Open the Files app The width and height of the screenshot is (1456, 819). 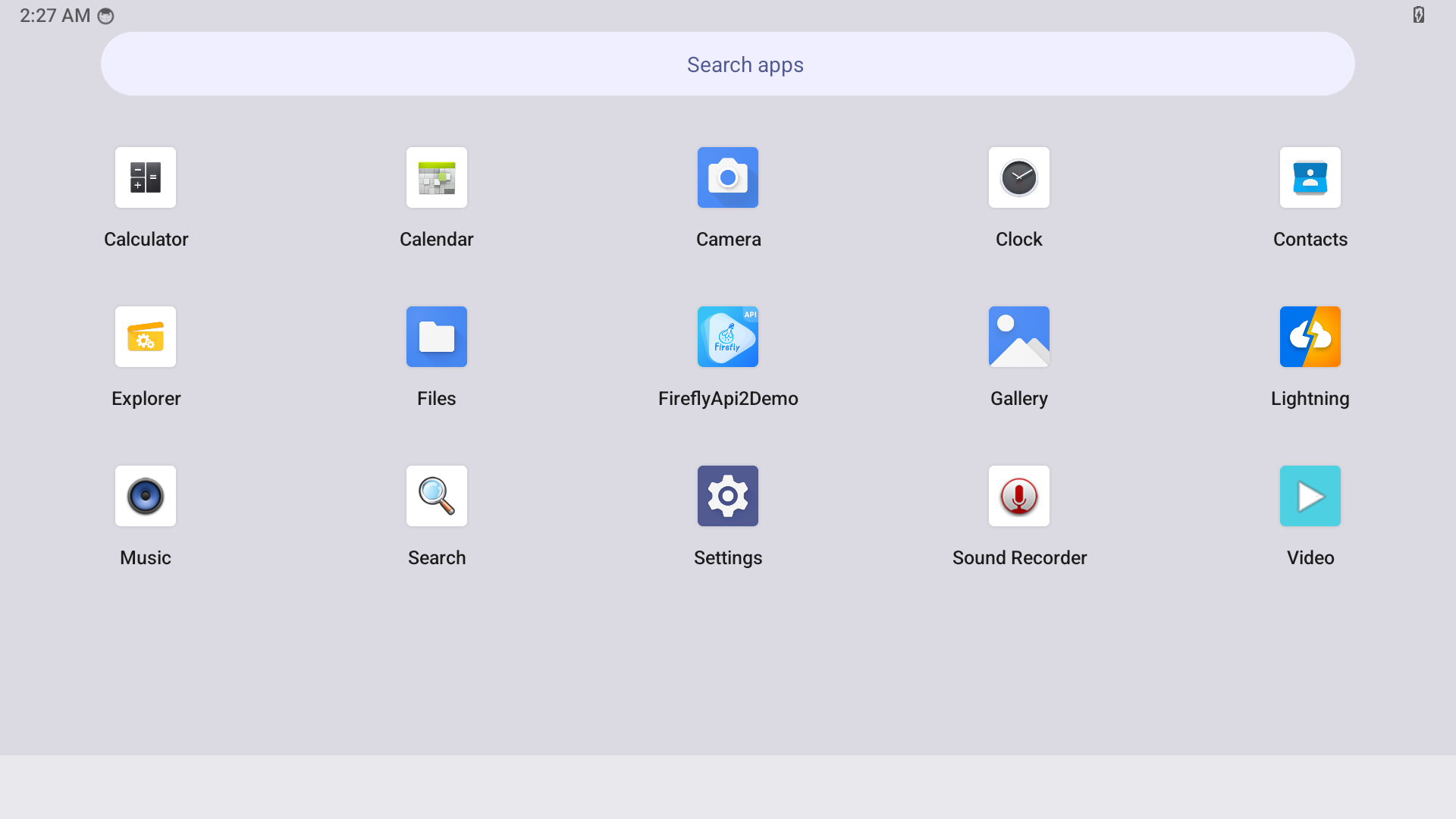[437, 337]
